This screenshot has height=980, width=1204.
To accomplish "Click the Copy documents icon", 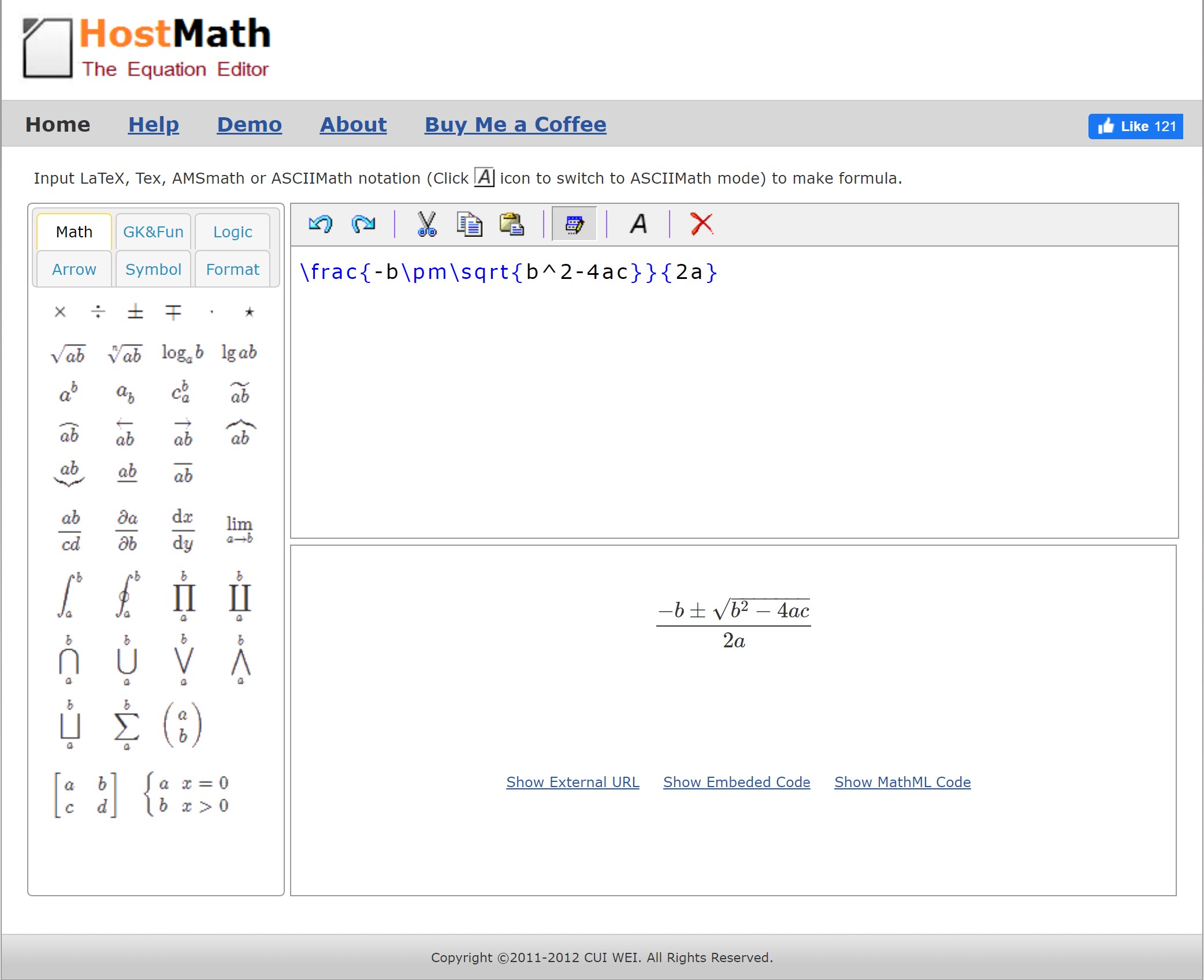I will pos(469,224).
